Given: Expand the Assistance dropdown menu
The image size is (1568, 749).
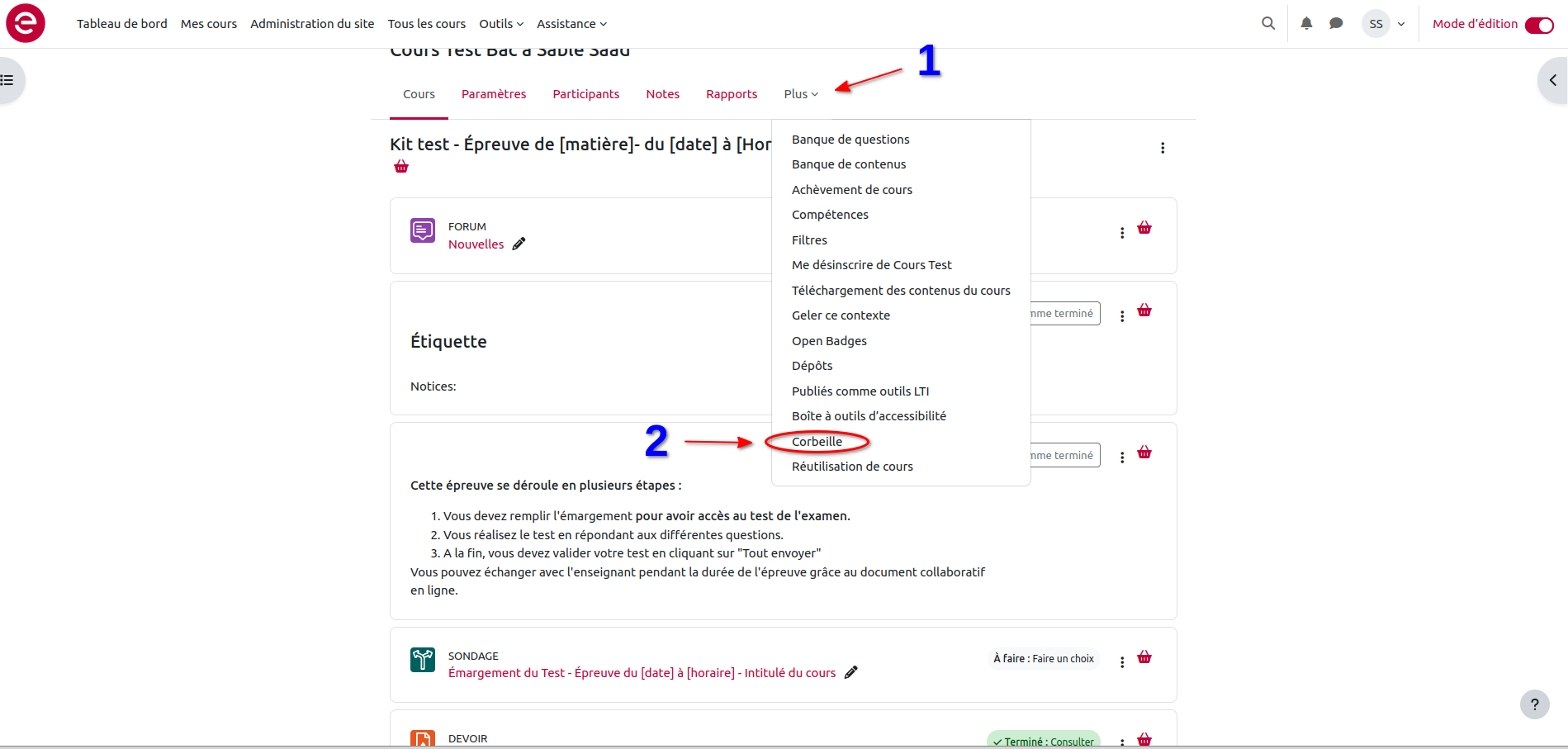Looking at the screenshot, I should [571, 24].
